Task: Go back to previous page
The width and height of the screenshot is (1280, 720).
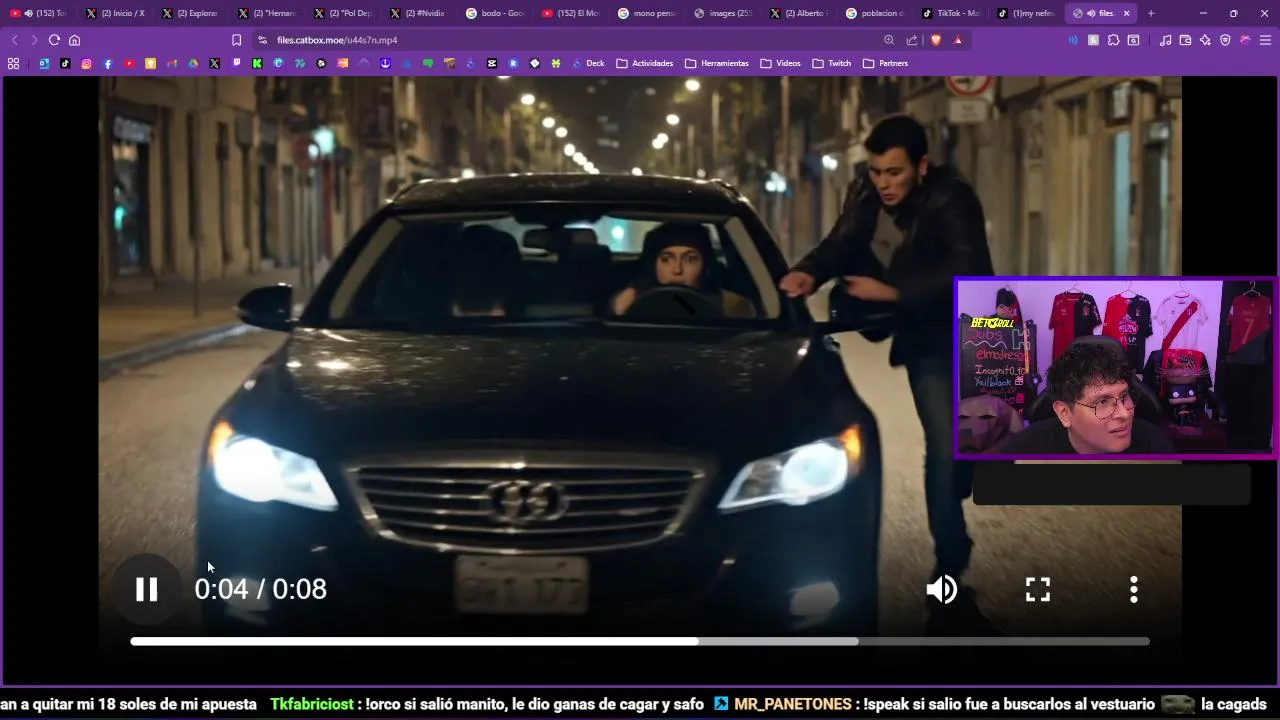Action: [x=14, y=40]
